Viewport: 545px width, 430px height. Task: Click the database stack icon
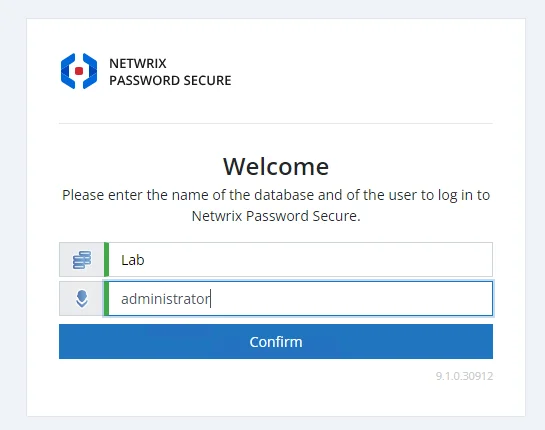pyautogui.click(x=82, y=260)
